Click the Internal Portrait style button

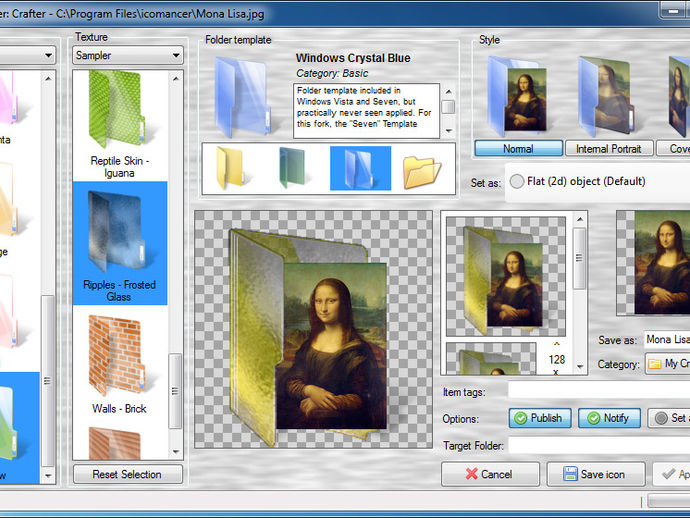point(609,148)
